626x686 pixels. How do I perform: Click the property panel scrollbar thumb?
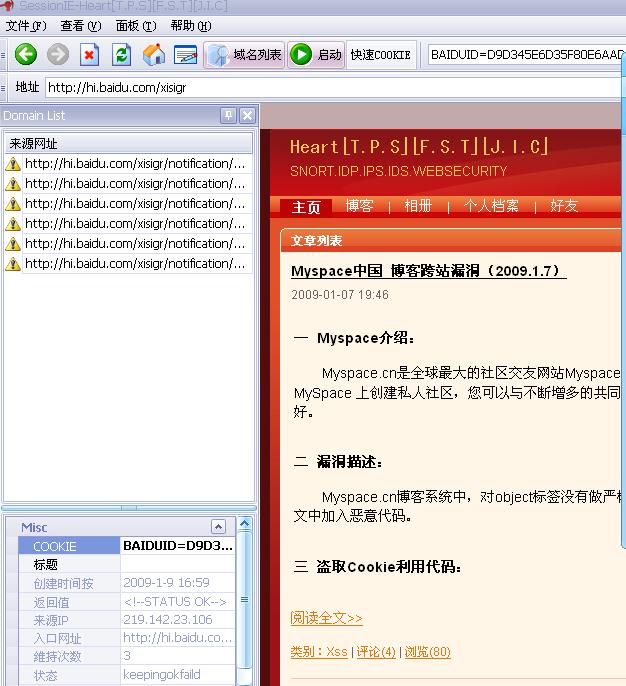tap(245, 599)
